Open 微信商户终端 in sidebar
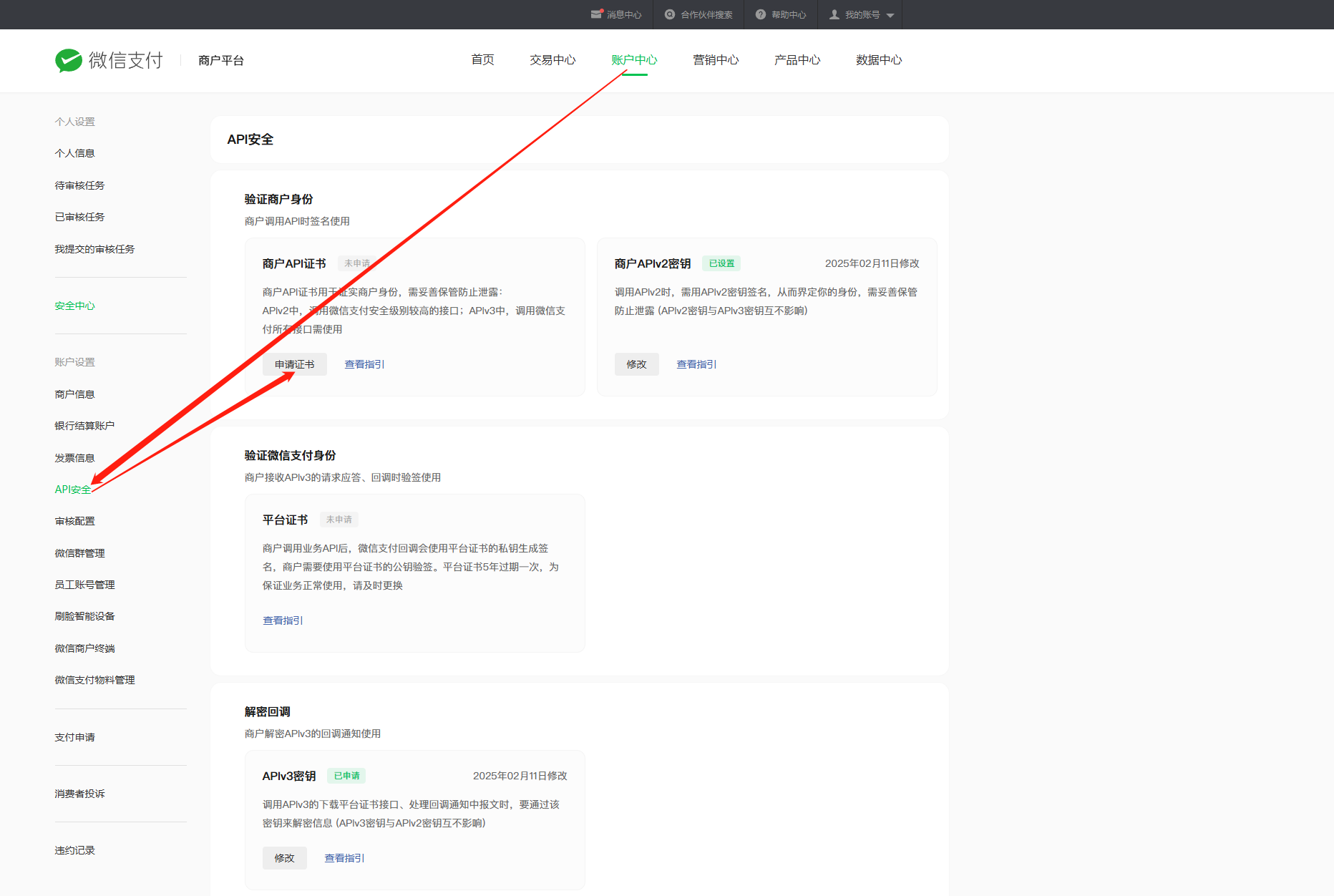 pos(85,648)
